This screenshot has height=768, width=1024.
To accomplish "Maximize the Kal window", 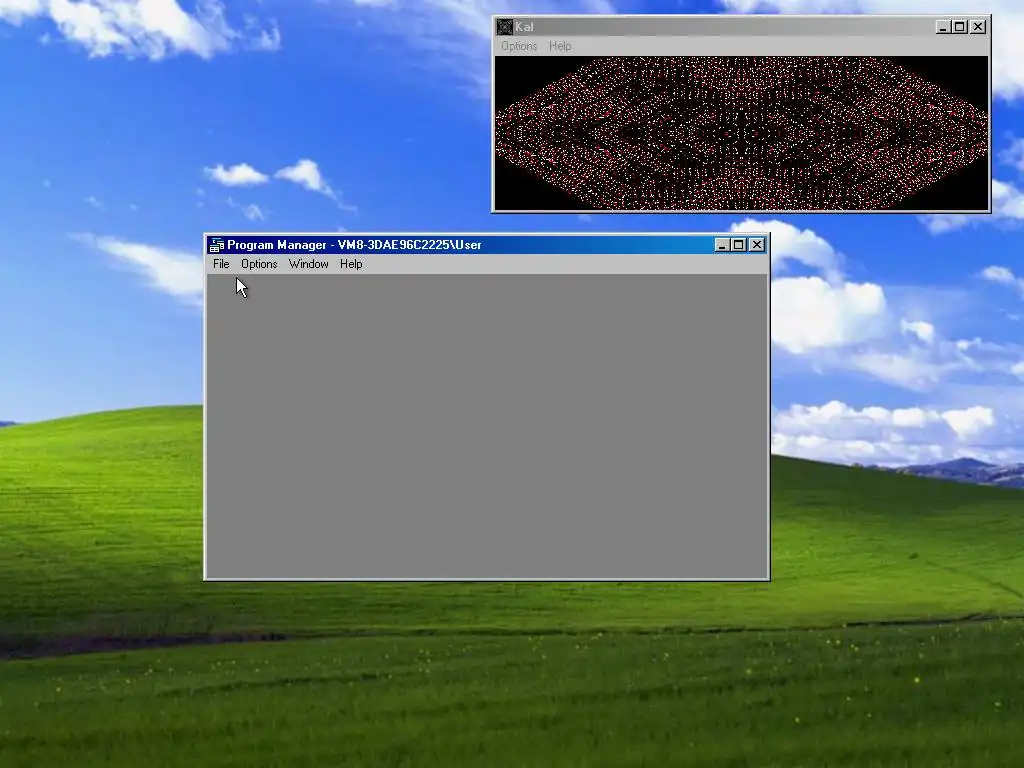I will (x=960, y=27).
